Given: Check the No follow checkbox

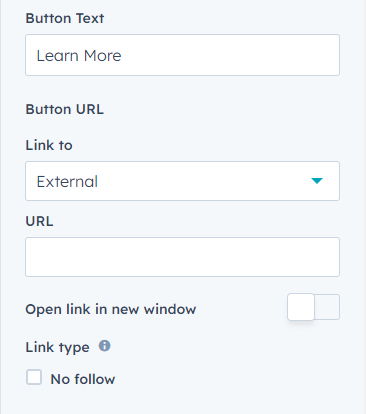Looking at the screenshot, I should [34, 378].
